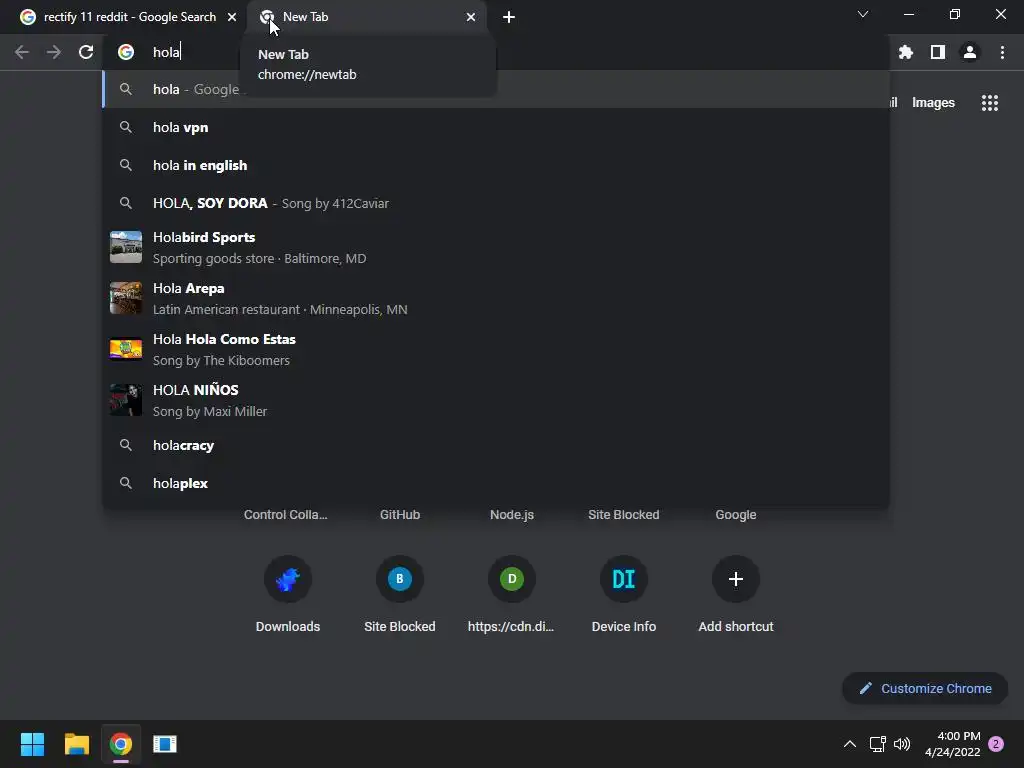Pick the hola in english suggestion

tap(496, 165)
